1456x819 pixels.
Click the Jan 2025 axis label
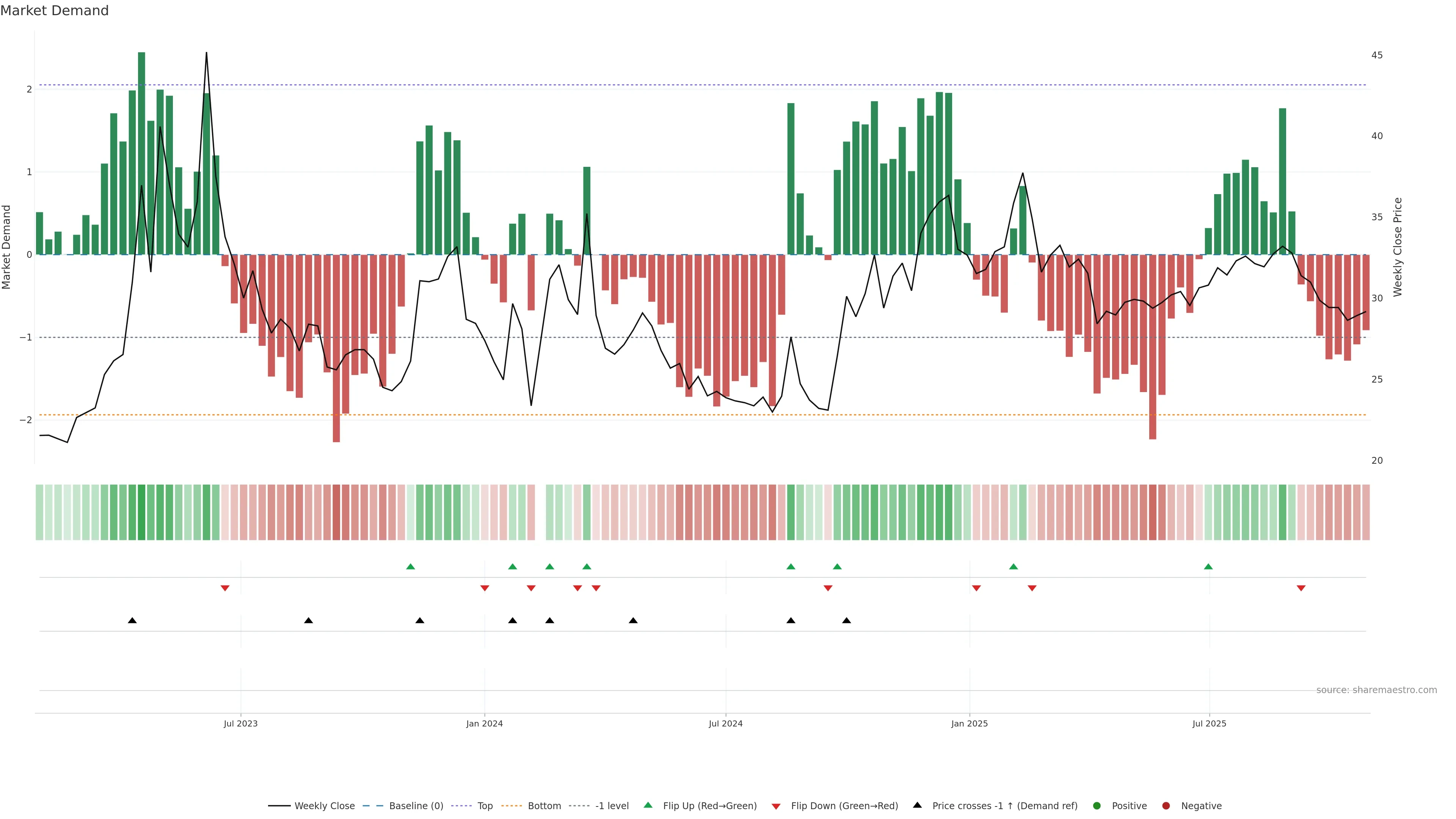(x=970, y=723)
